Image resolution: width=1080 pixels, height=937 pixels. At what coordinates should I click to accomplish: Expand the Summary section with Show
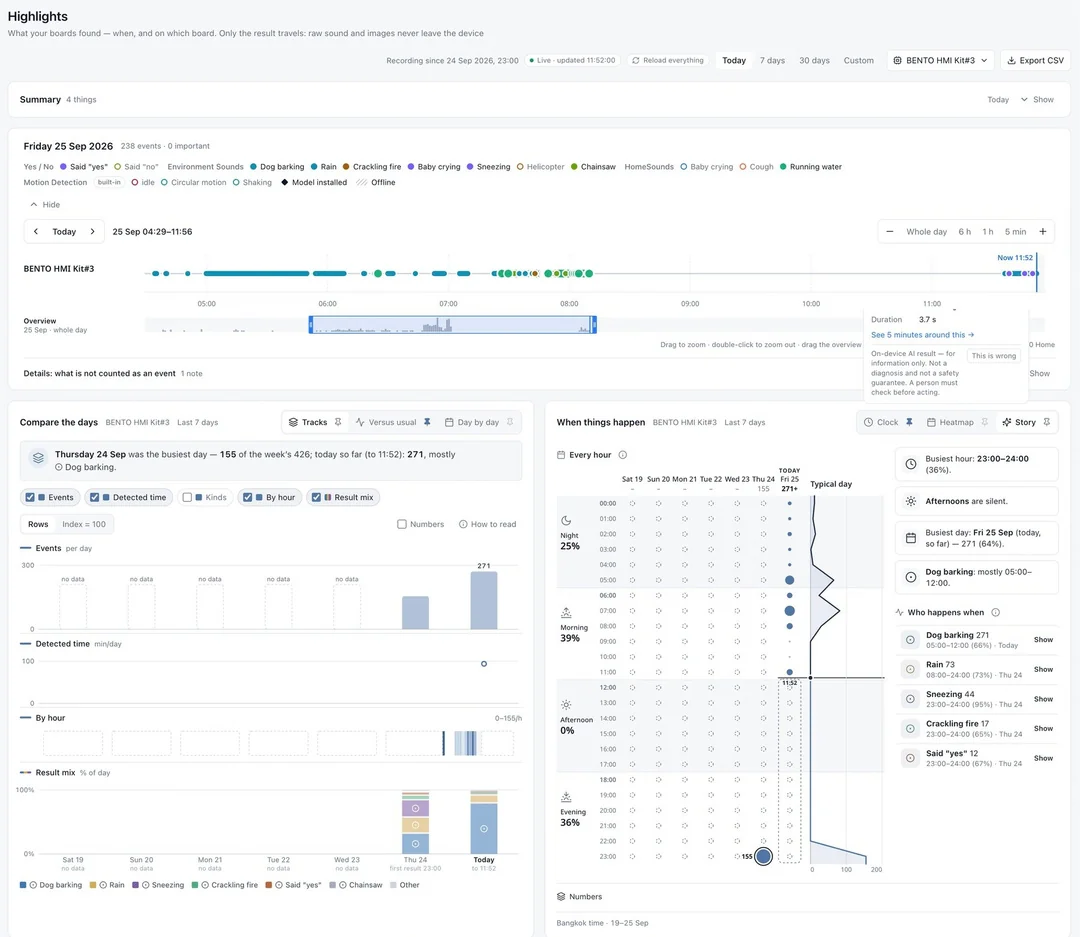[x=1037, y=100]
